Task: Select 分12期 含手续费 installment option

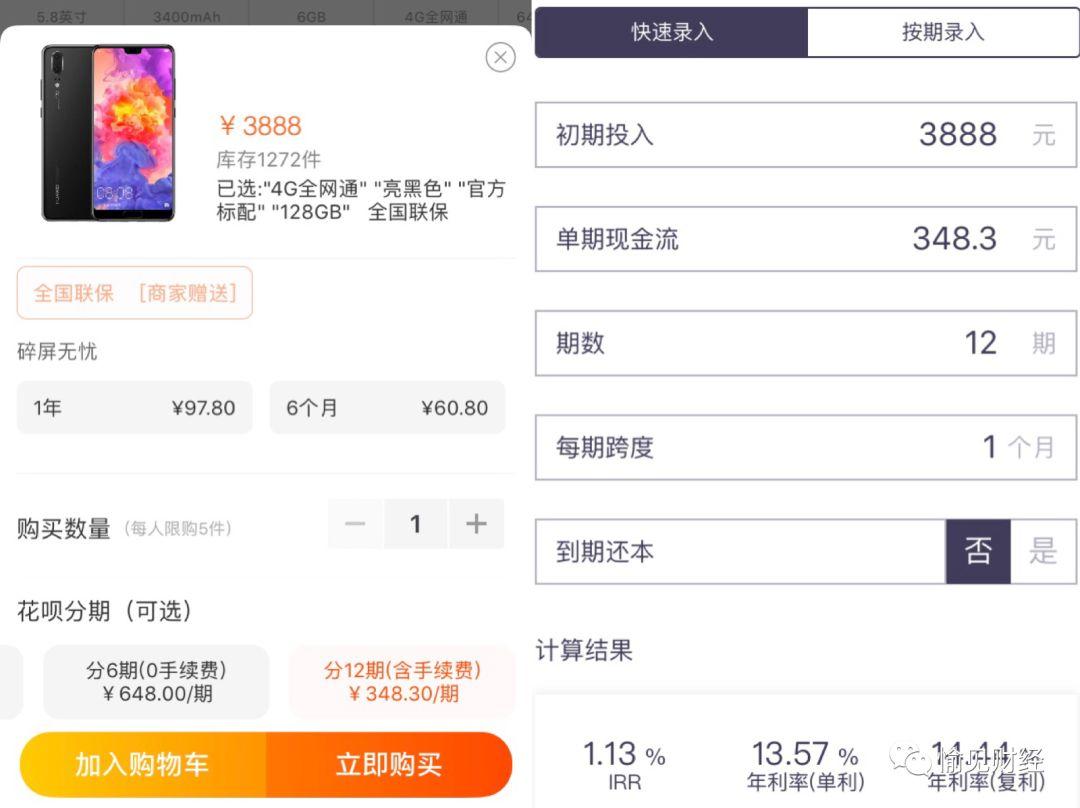Action: pos(402,681)
